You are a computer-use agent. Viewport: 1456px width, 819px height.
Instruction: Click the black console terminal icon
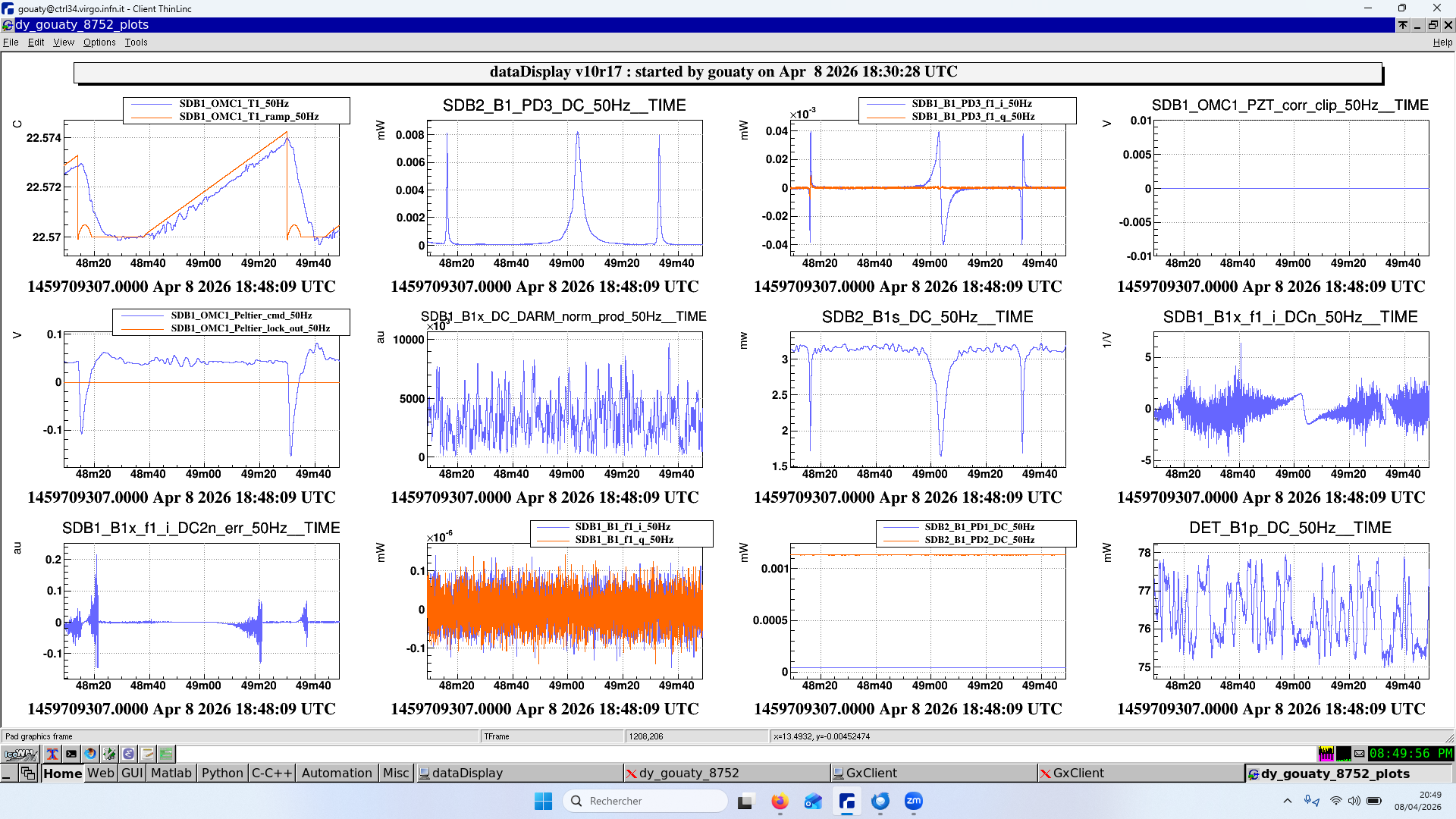71,754
